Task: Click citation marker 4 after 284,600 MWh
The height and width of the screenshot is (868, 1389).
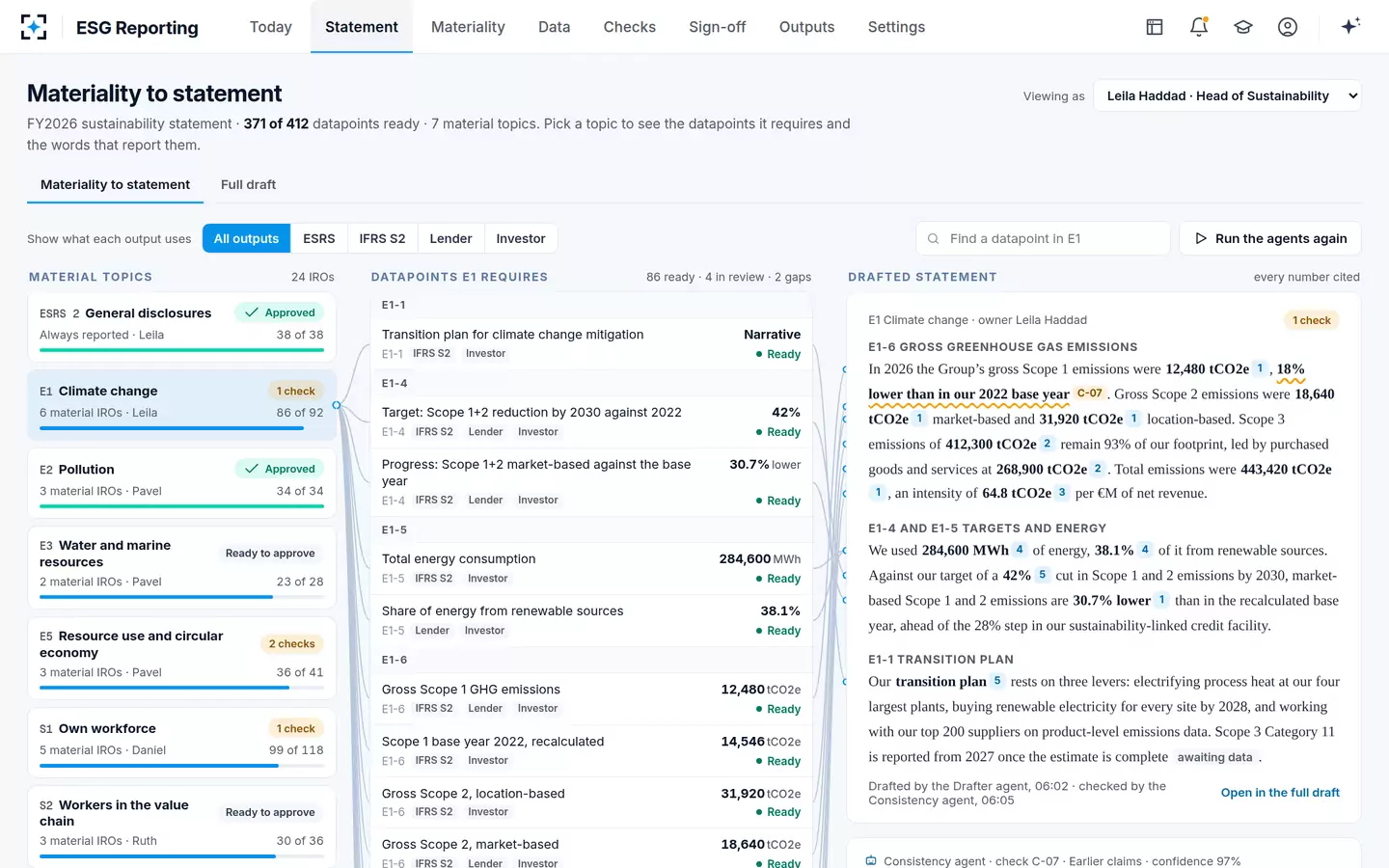Action: (x=1019, y=550)
